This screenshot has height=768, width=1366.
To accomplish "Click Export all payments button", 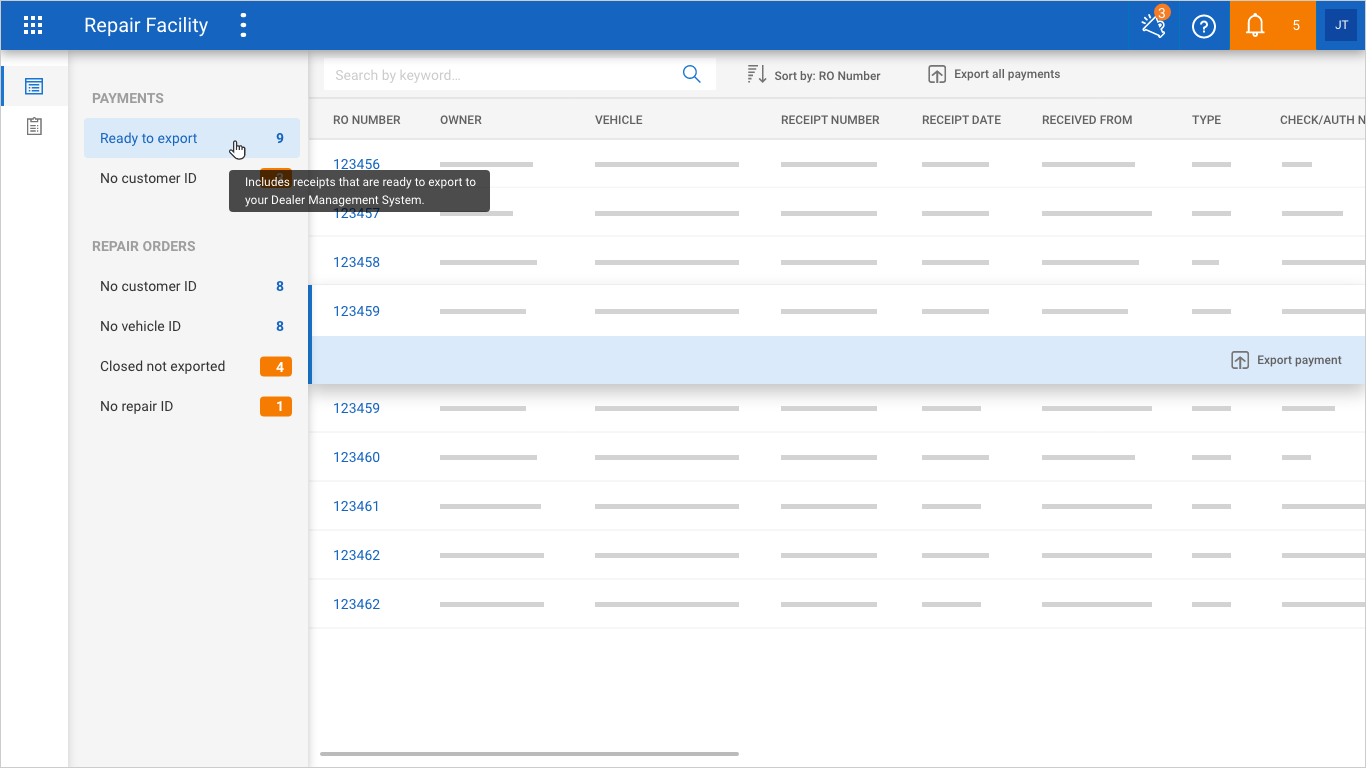I will point(994,75).
